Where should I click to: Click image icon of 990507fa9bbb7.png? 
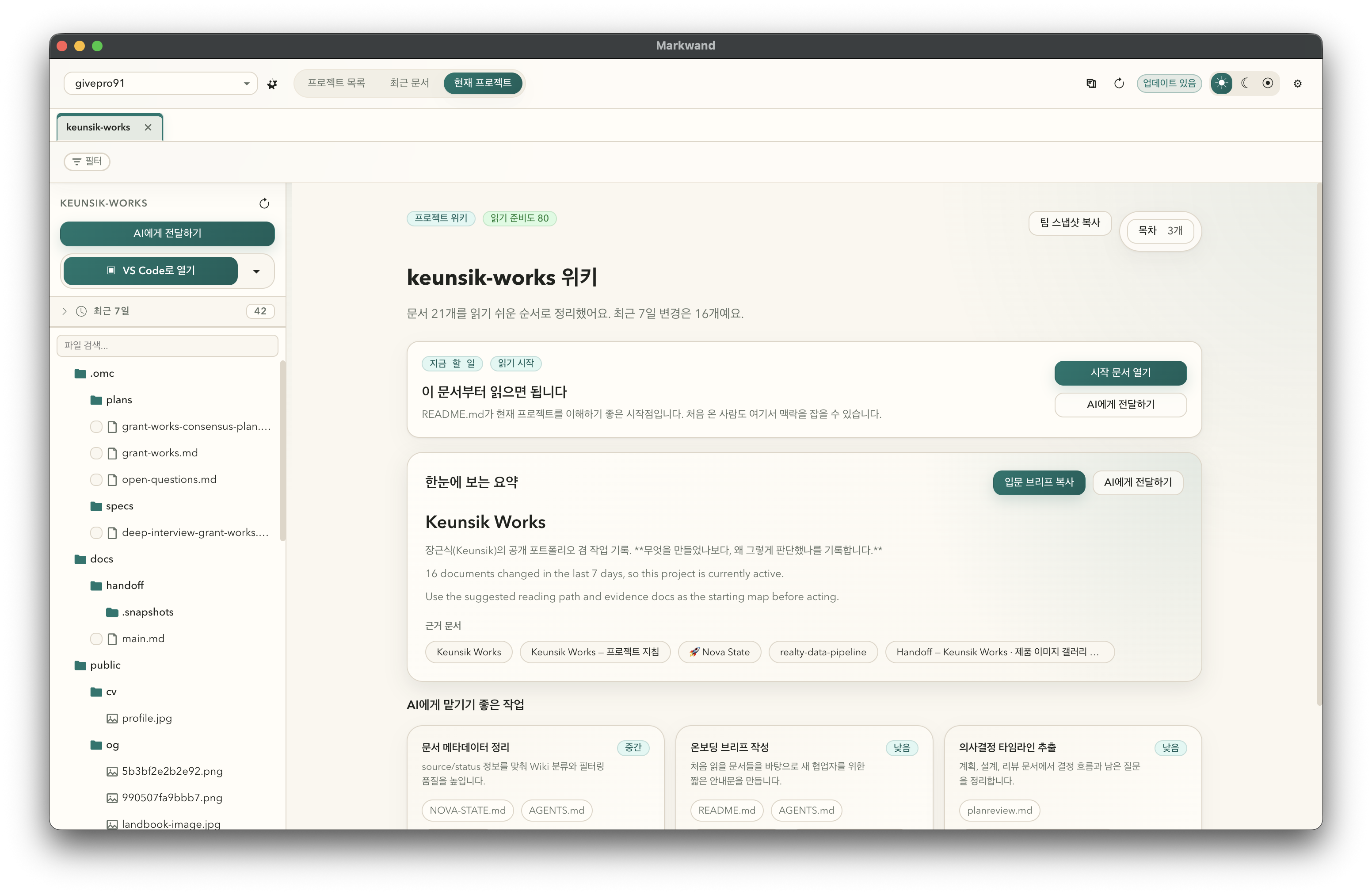click(112, 798)
